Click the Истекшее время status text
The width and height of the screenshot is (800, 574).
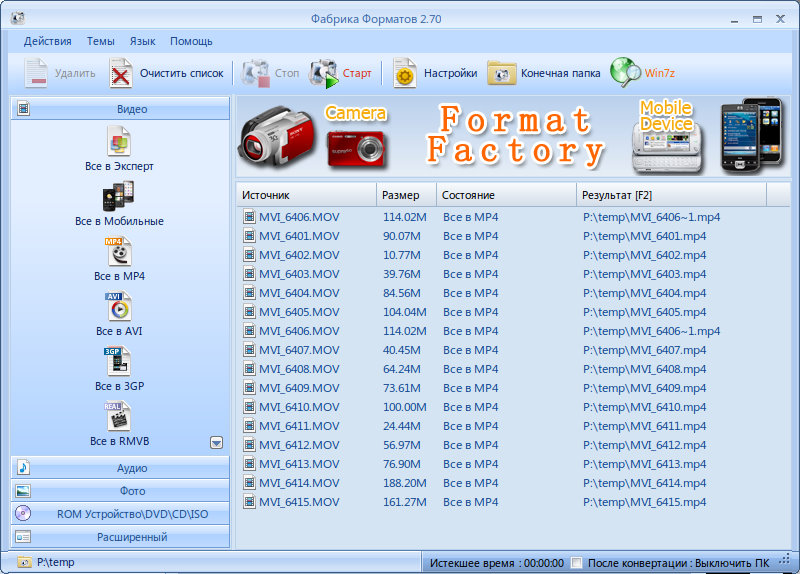496,563
